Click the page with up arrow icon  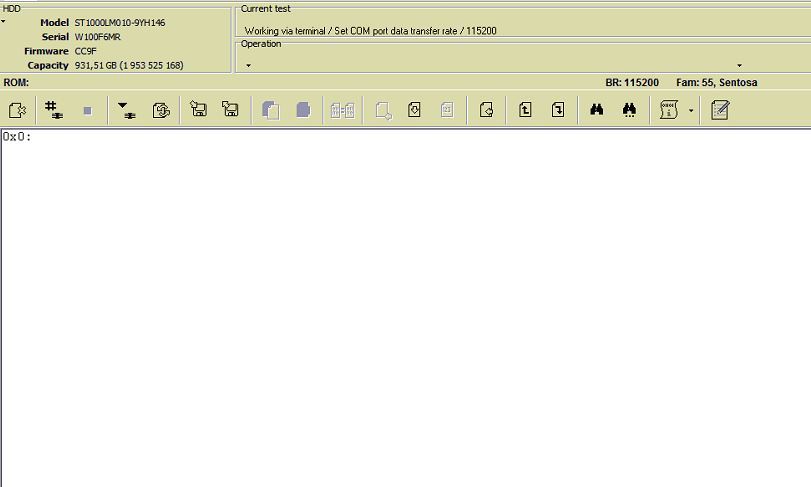pos(525,110)
